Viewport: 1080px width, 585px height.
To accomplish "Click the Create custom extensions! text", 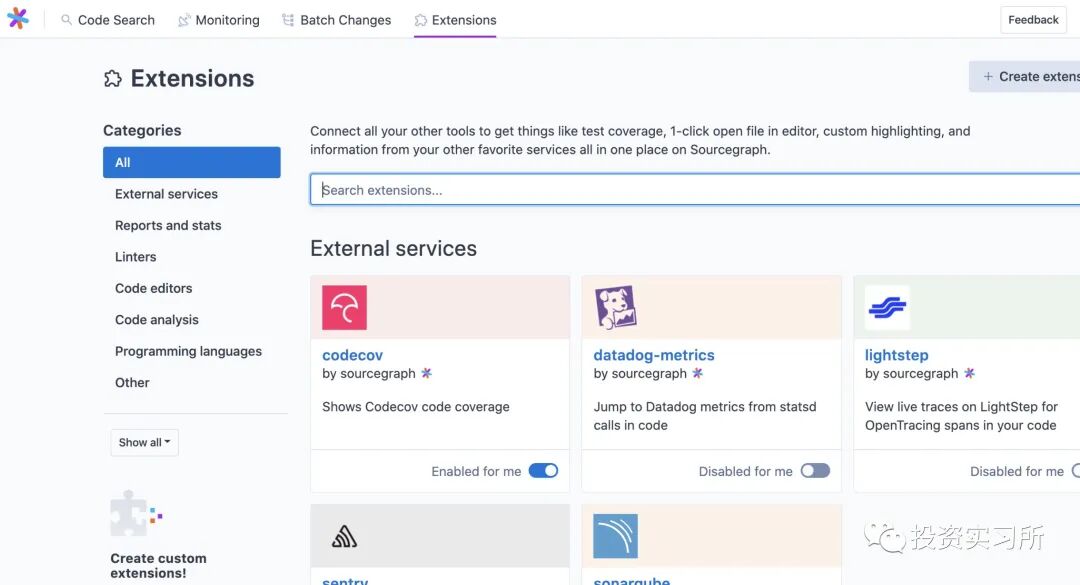I will click(x=158, y=566).
